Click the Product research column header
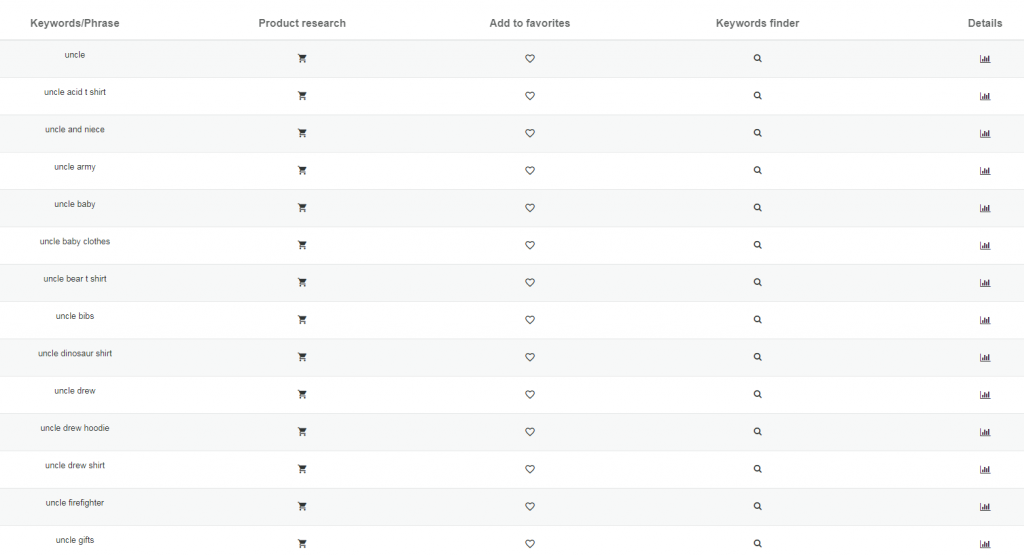 coord(302,24)
